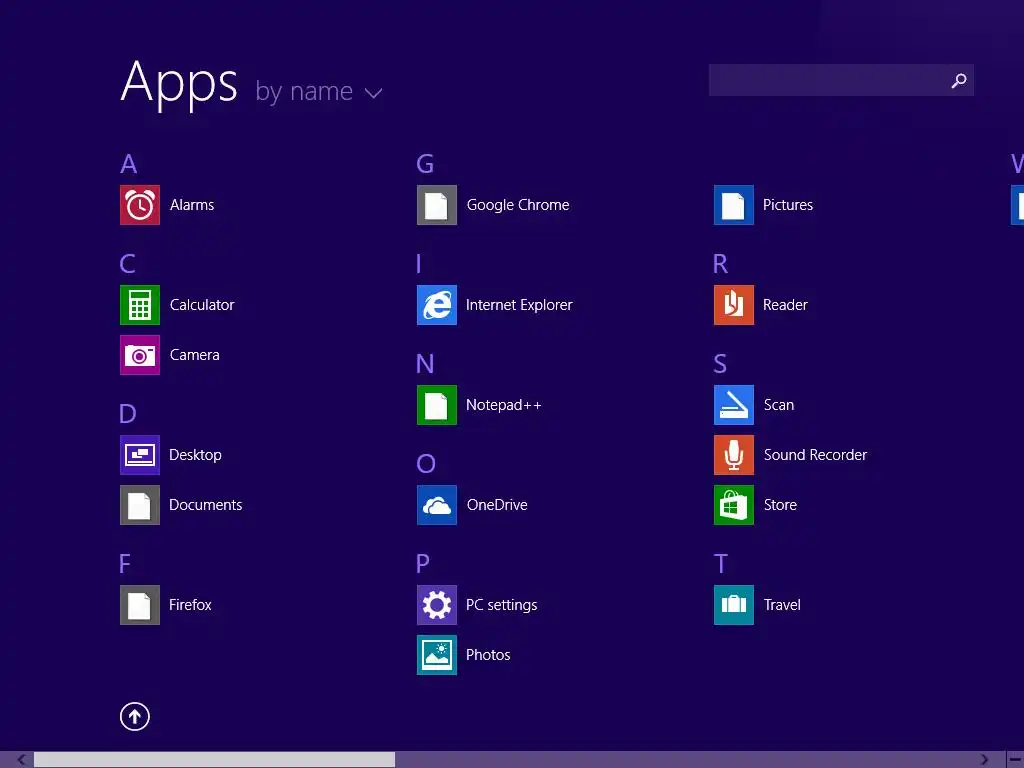The image size is (1024, 768).
Task: Click the letter F group header
Action: click(125, 564)
